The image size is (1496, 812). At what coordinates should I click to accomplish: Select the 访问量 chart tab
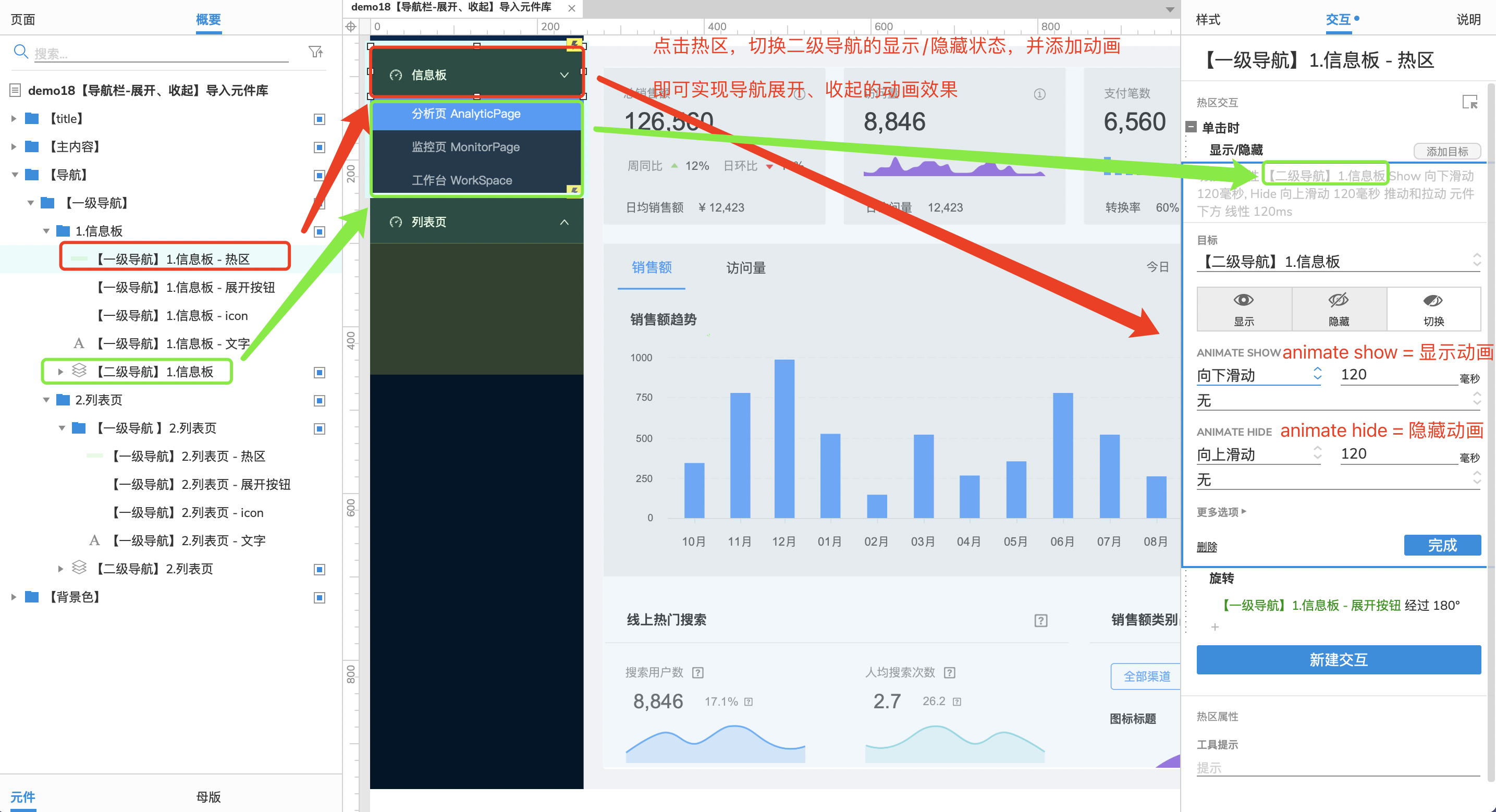pyautogui.click(x=746, y=268)
